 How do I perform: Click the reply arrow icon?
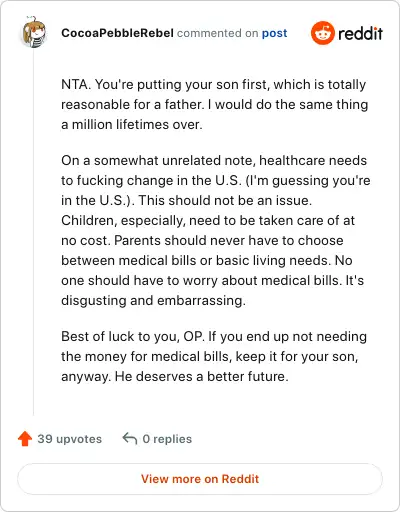coord(130,439)
